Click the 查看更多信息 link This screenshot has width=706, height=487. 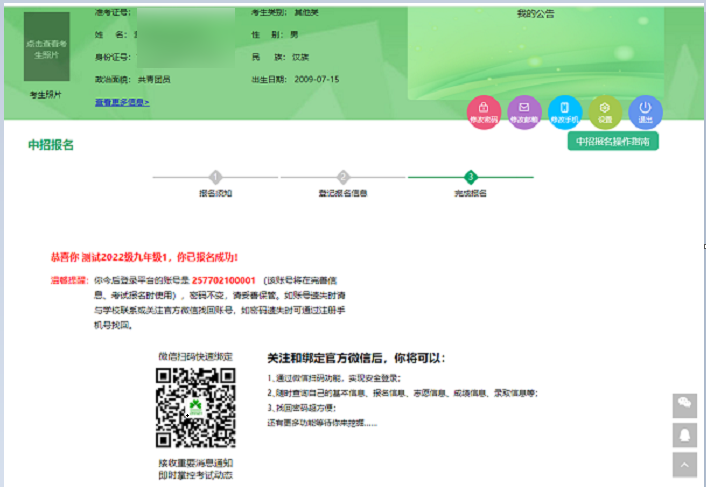(122, 101)
